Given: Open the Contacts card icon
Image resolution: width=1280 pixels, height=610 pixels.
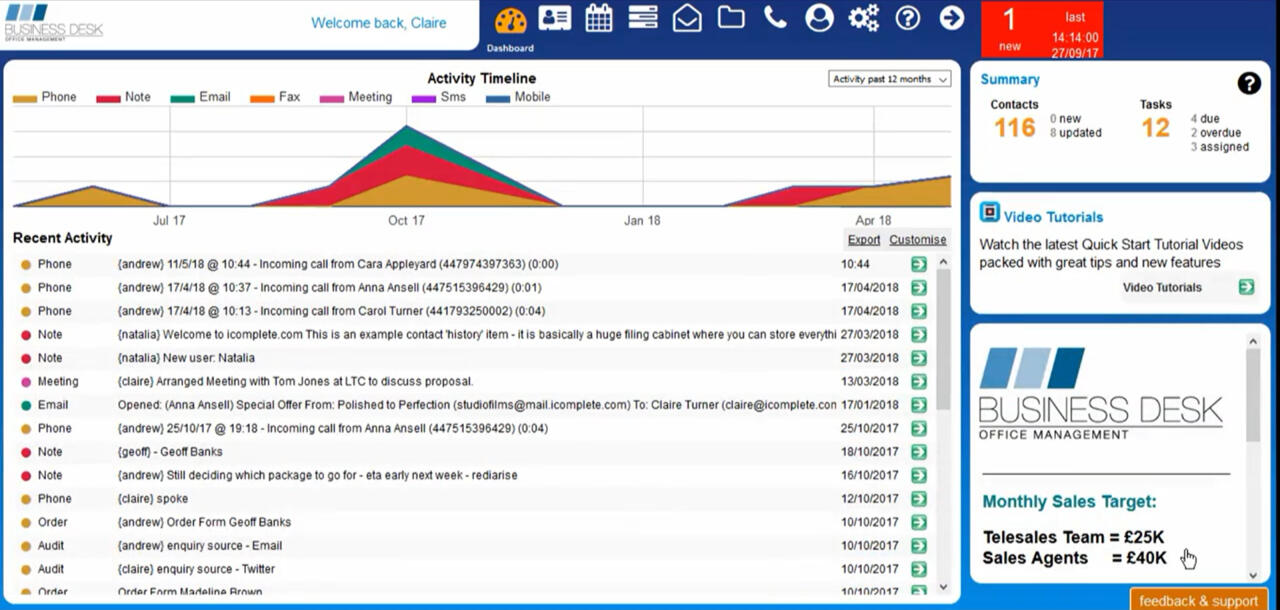Looking at the screenshot, I should pos(555,17).
